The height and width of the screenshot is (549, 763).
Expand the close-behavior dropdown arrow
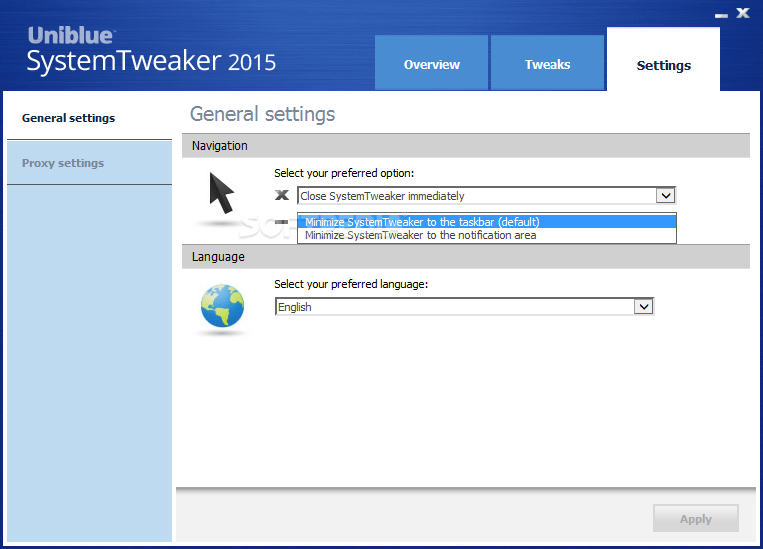[665, 196]
